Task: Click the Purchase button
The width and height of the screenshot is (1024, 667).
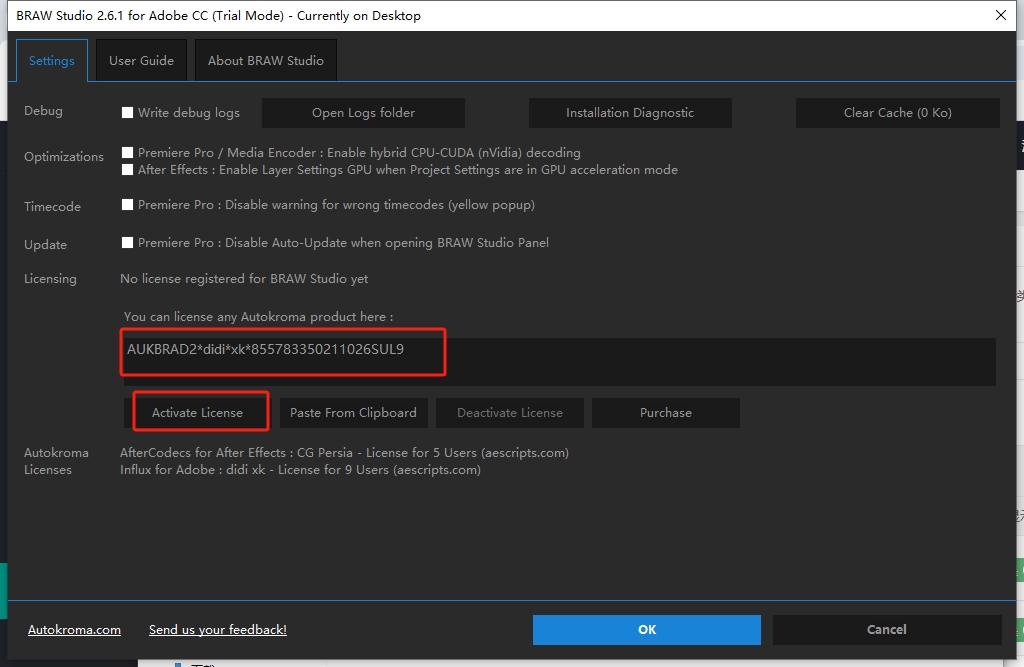Action: (666, 413)
